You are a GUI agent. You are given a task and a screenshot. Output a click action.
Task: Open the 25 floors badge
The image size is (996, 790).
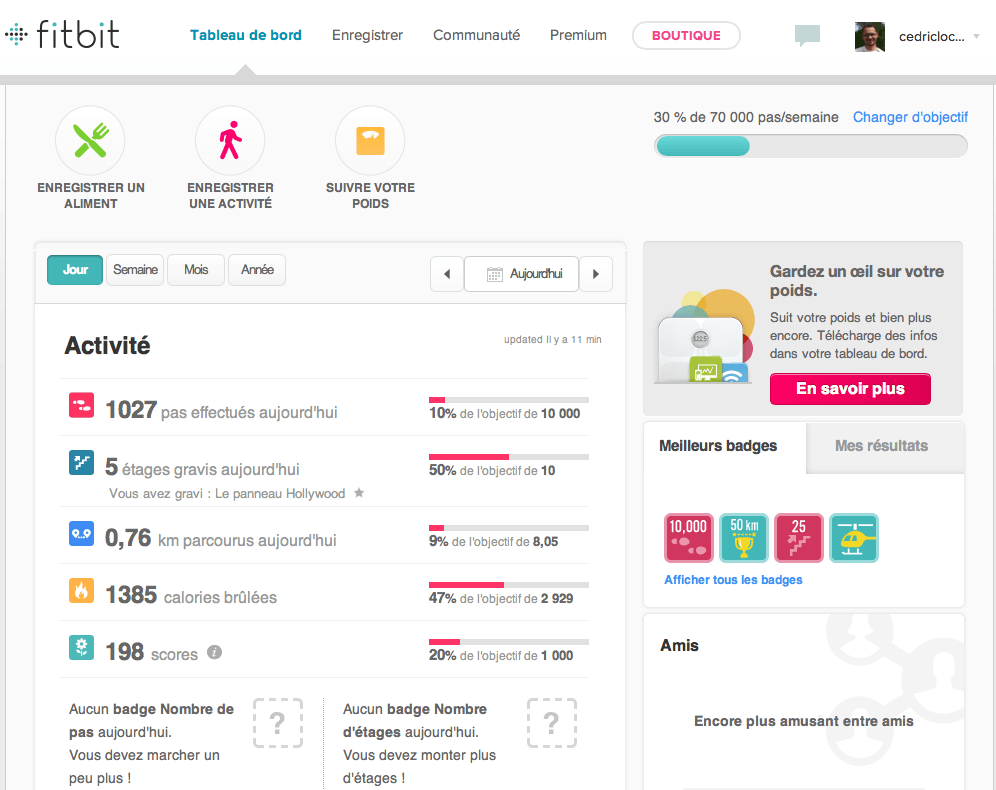799,538
